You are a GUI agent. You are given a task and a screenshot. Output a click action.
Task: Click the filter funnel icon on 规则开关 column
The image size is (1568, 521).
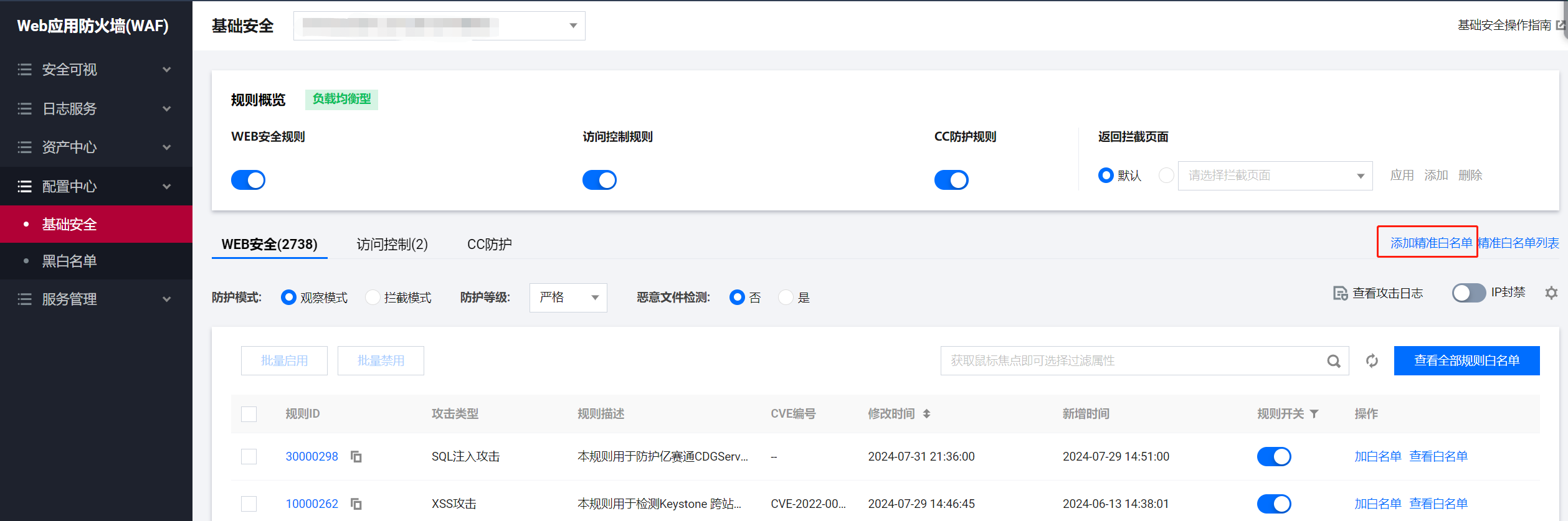(x=1314, y=414)
